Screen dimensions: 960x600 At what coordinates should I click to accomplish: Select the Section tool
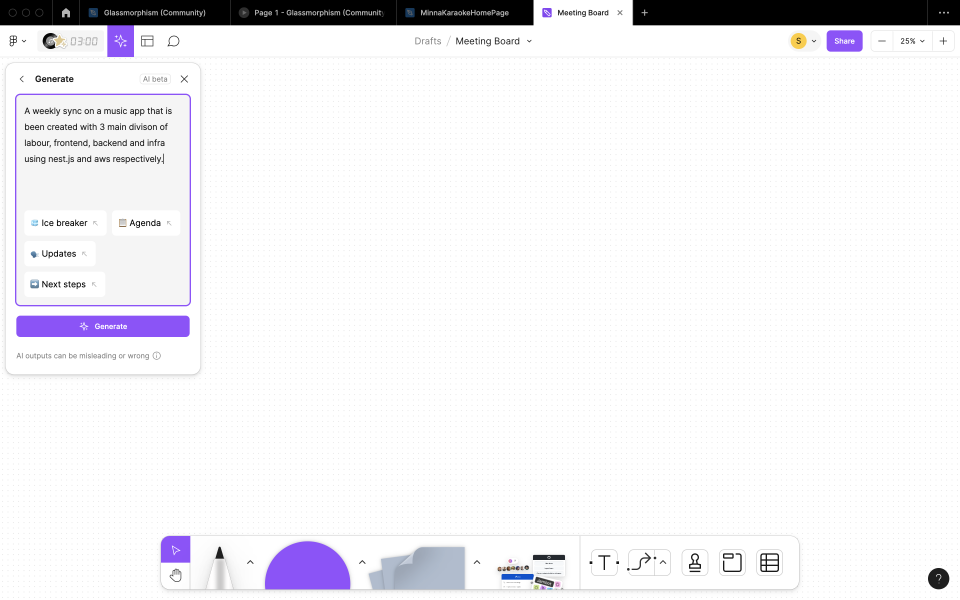pyautogui.click(x=731, y=562)
